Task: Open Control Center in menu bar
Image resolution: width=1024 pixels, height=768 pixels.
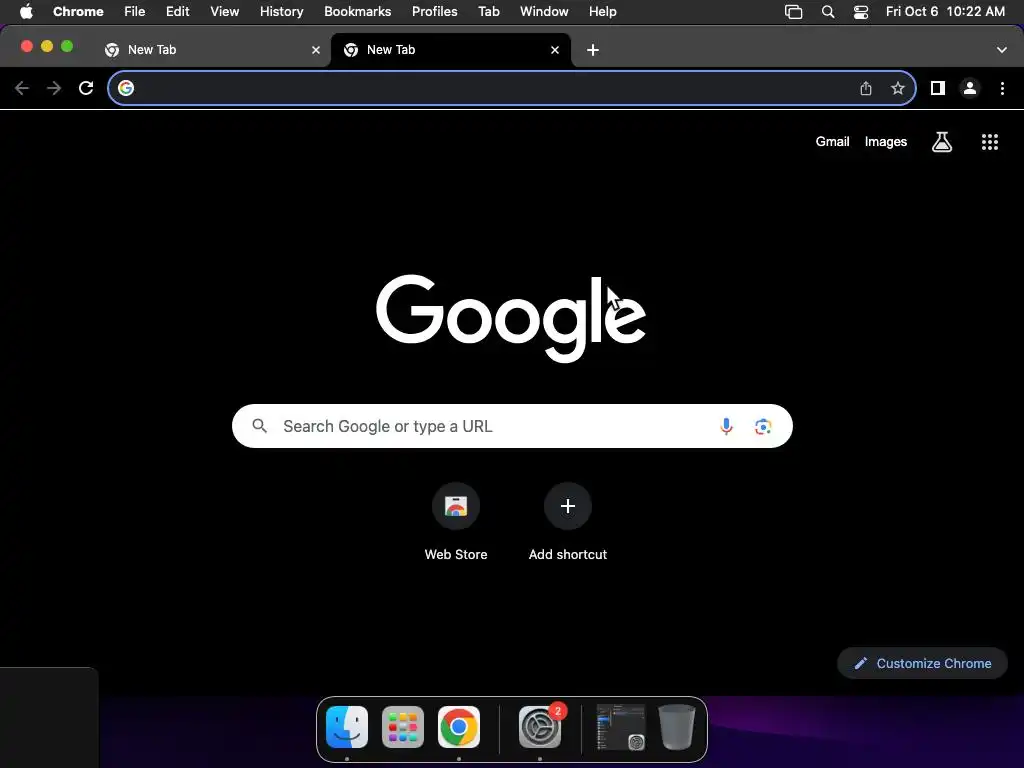Action: (861, 12)
